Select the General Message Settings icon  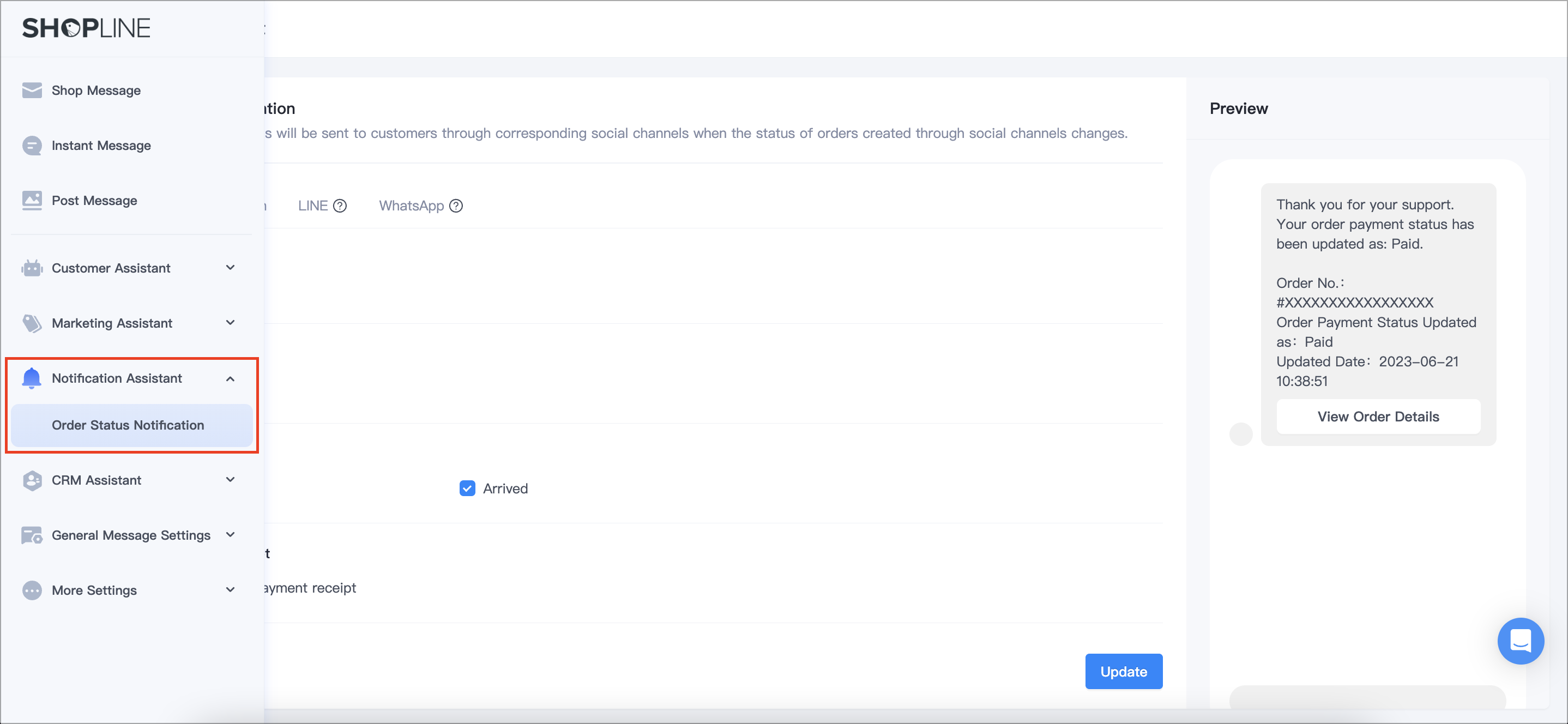click(x=31, y=535)
